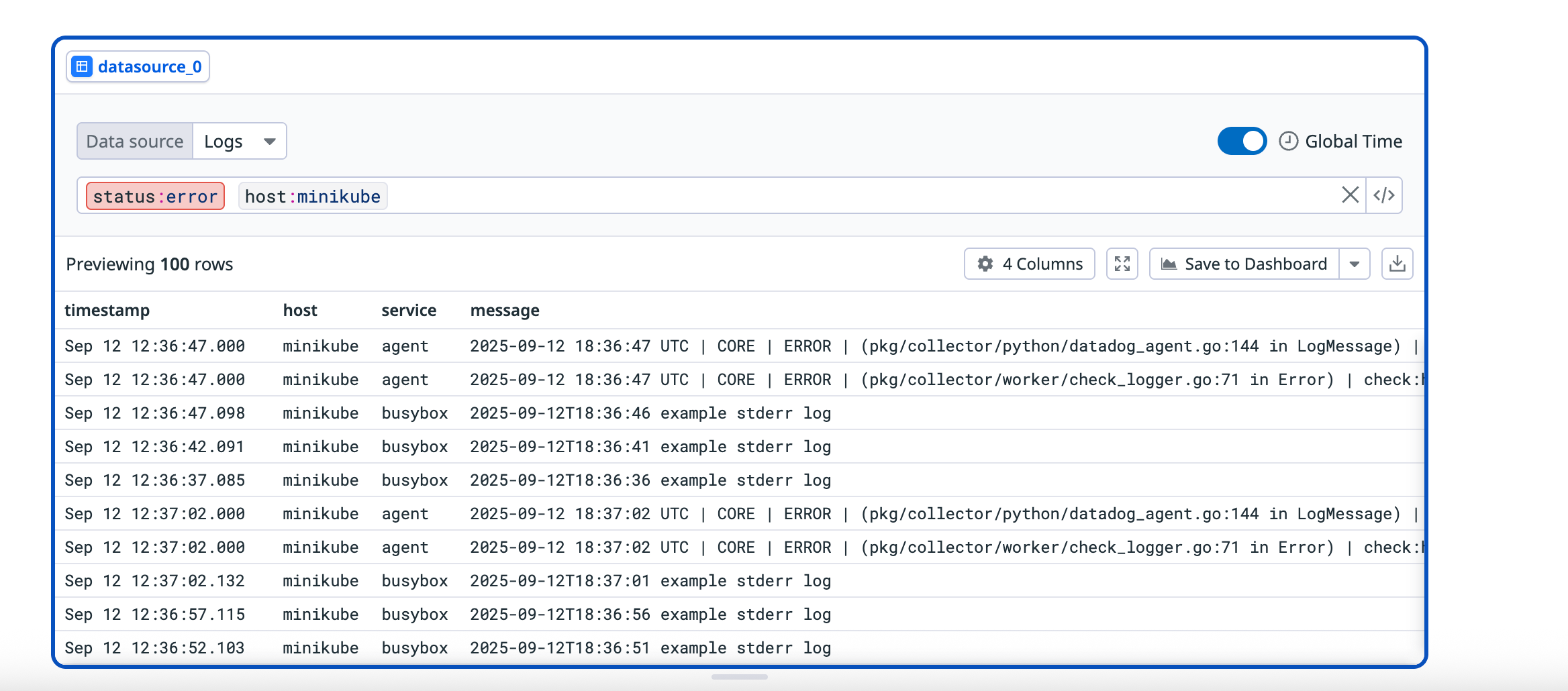
Task: Click the gear icon for columns
Action: (985, 264)
